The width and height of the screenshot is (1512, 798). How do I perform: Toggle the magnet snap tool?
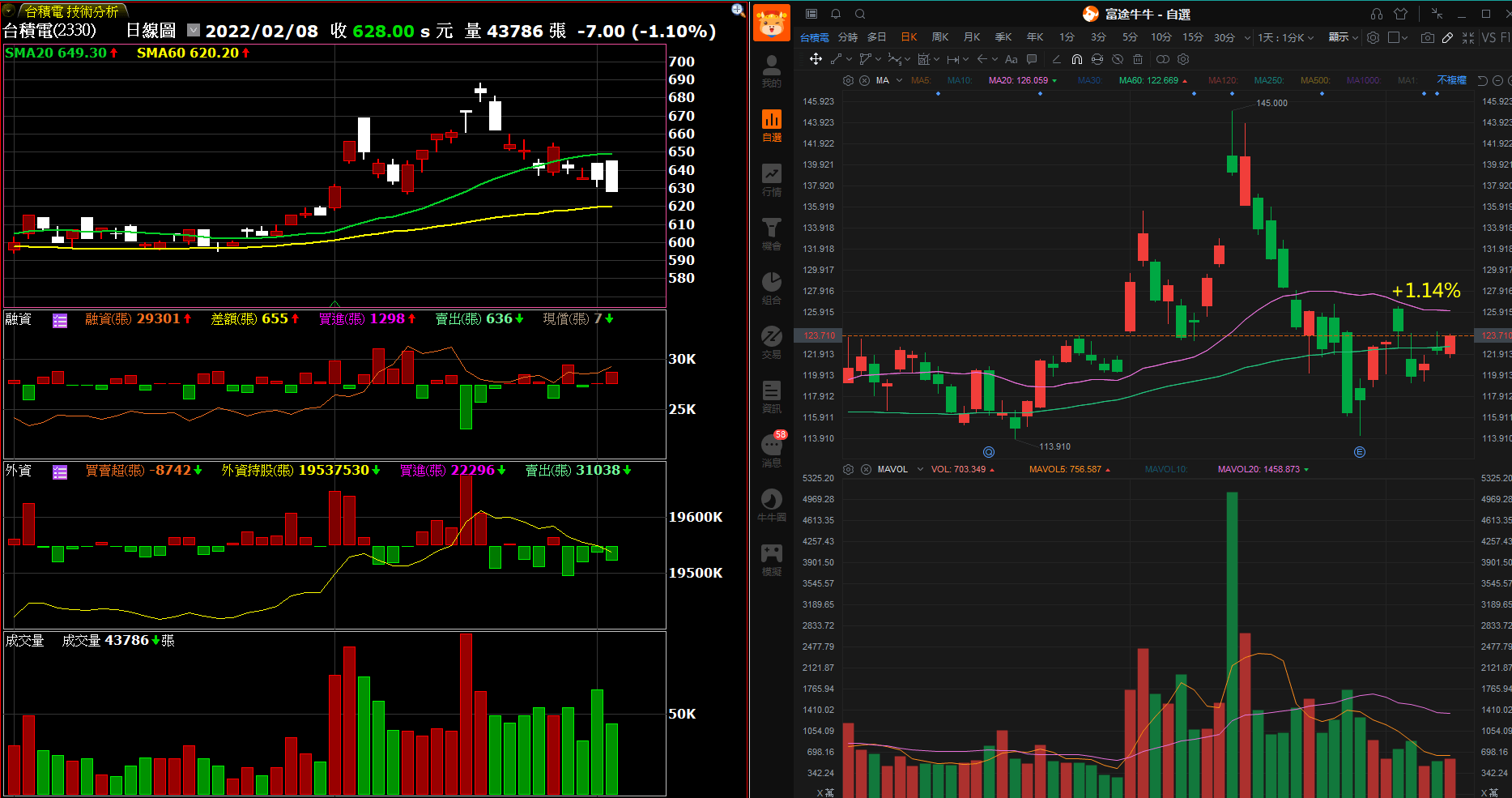1076,59
